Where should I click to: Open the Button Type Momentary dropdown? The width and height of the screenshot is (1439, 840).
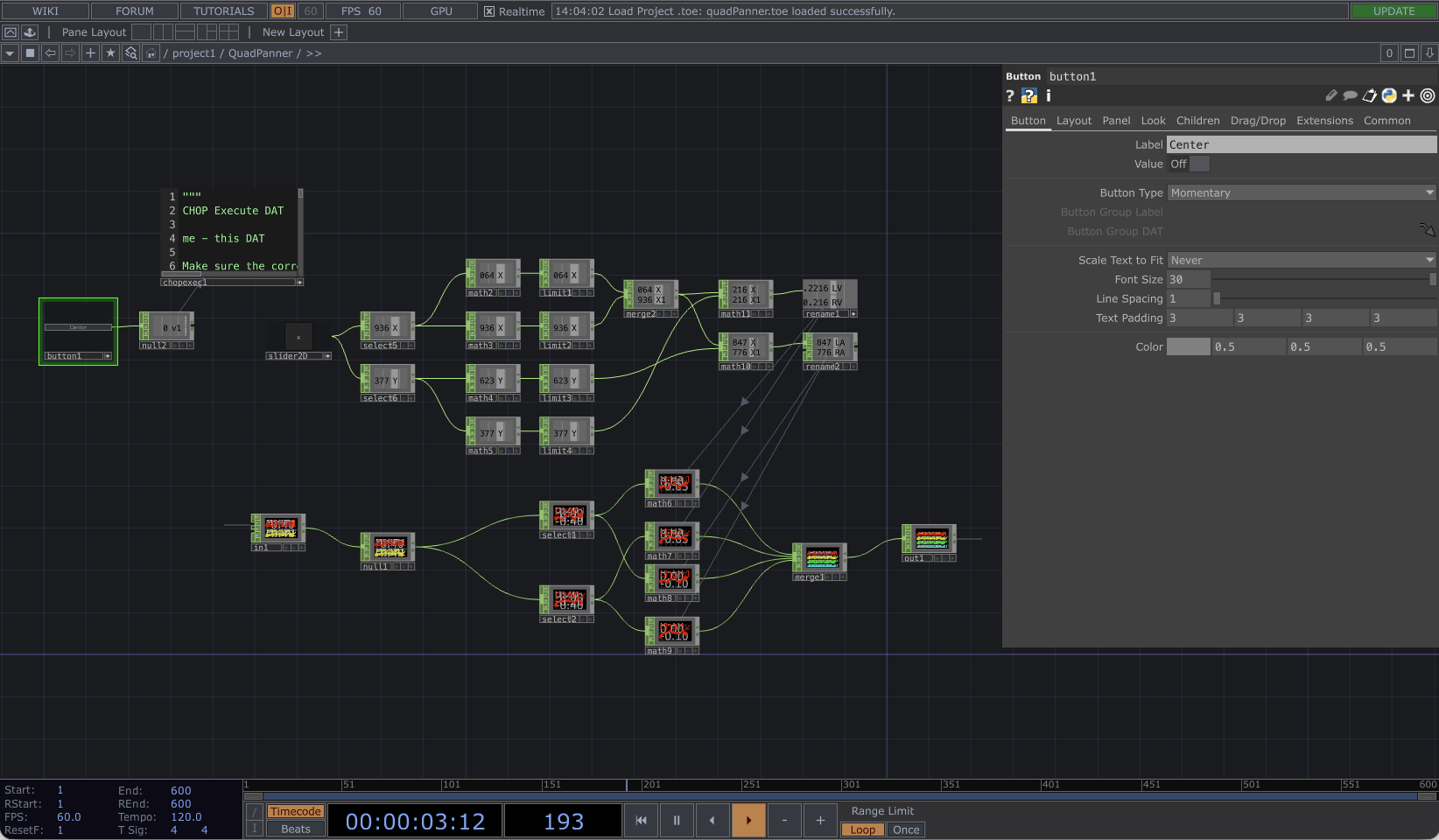[1302, 192]
